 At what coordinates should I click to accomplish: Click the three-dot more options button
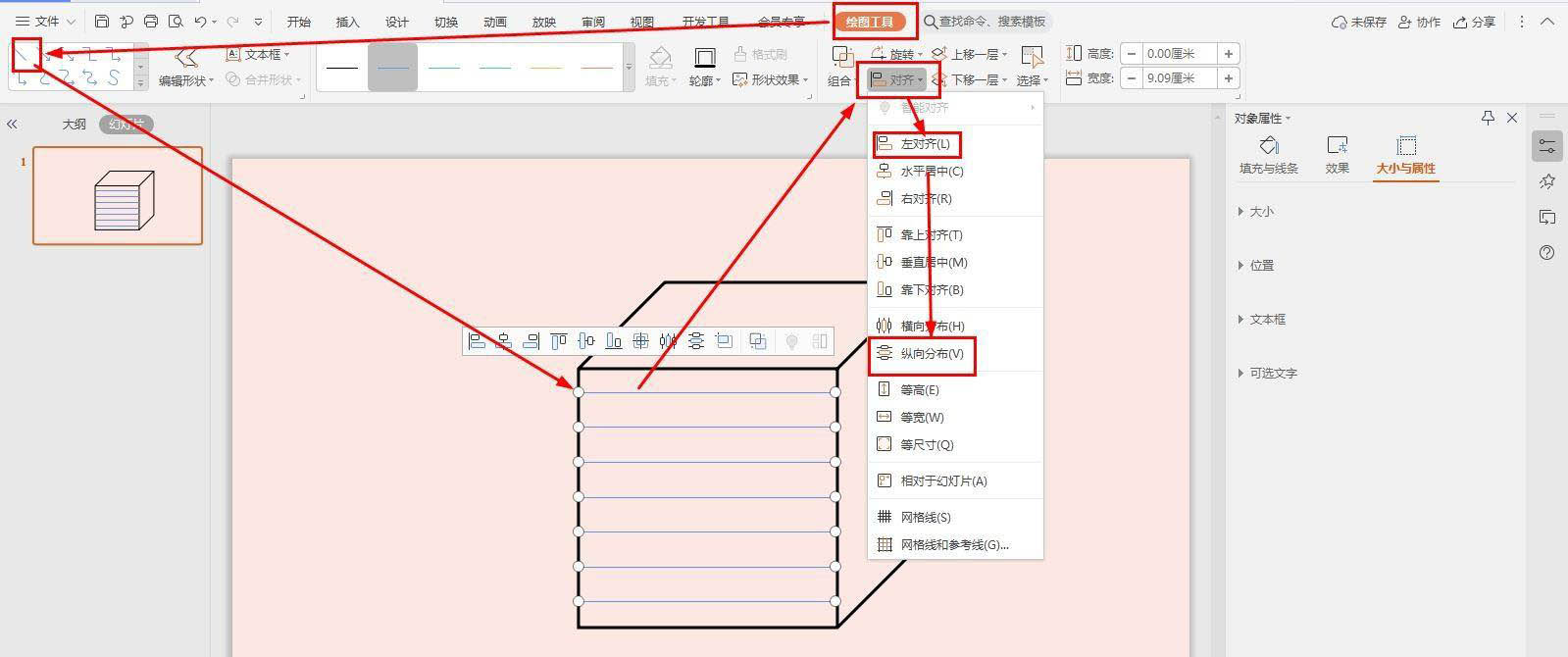[x=1522, y=22]
